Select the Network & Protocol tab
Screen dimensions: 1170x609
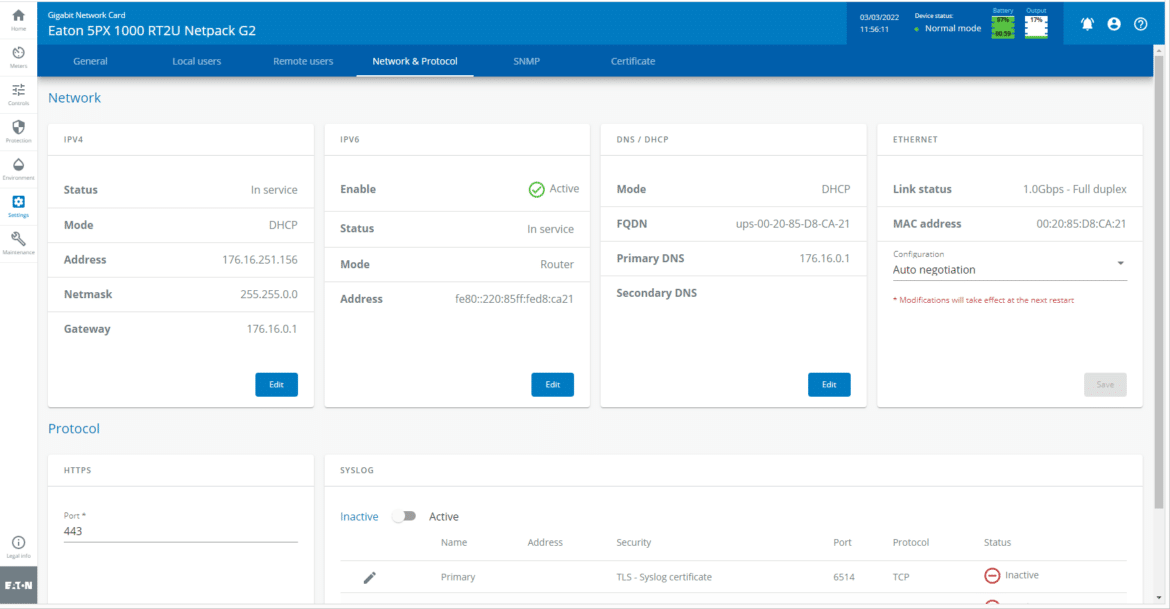(x=415, y=61)
